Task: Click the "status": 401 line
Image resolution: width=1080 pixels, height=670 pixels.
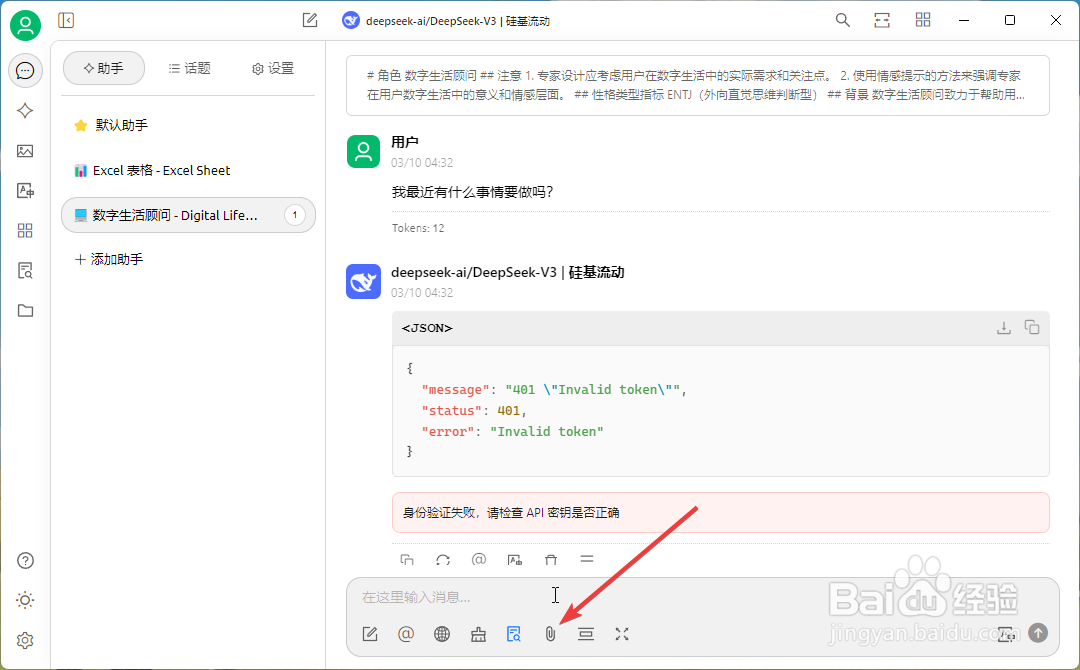Action: (474, 410)
